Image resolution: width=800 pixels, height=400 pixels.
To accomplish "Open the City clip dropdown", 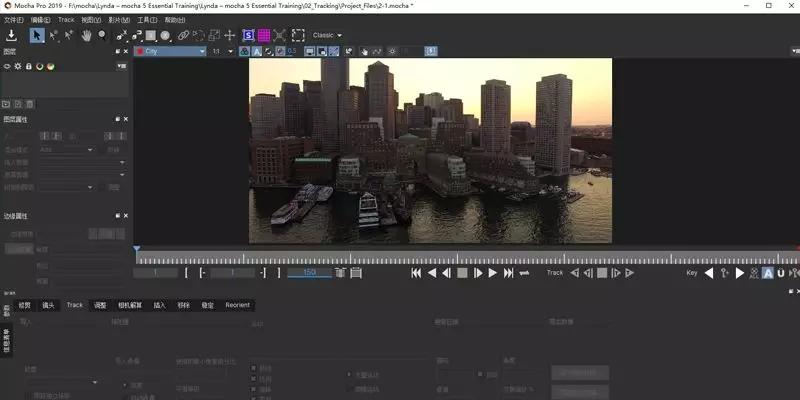I will (x=170, y=51).
